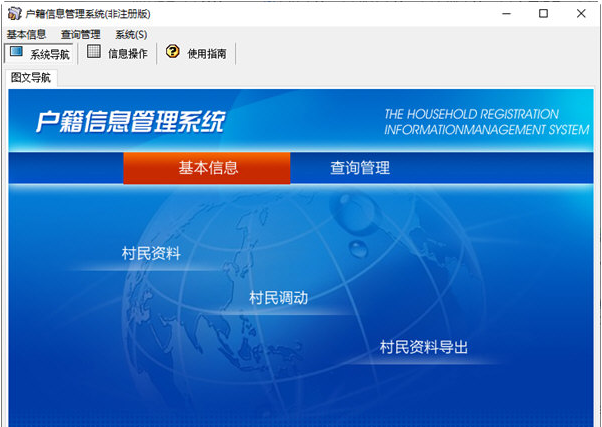Open the 系统(S) menu

[x=131, y=35]
